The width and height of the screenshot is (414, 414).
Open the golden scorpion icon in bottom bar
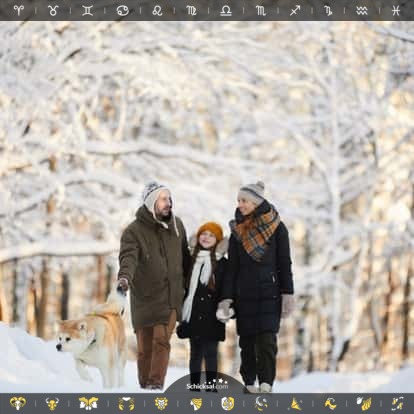[261, 403]
